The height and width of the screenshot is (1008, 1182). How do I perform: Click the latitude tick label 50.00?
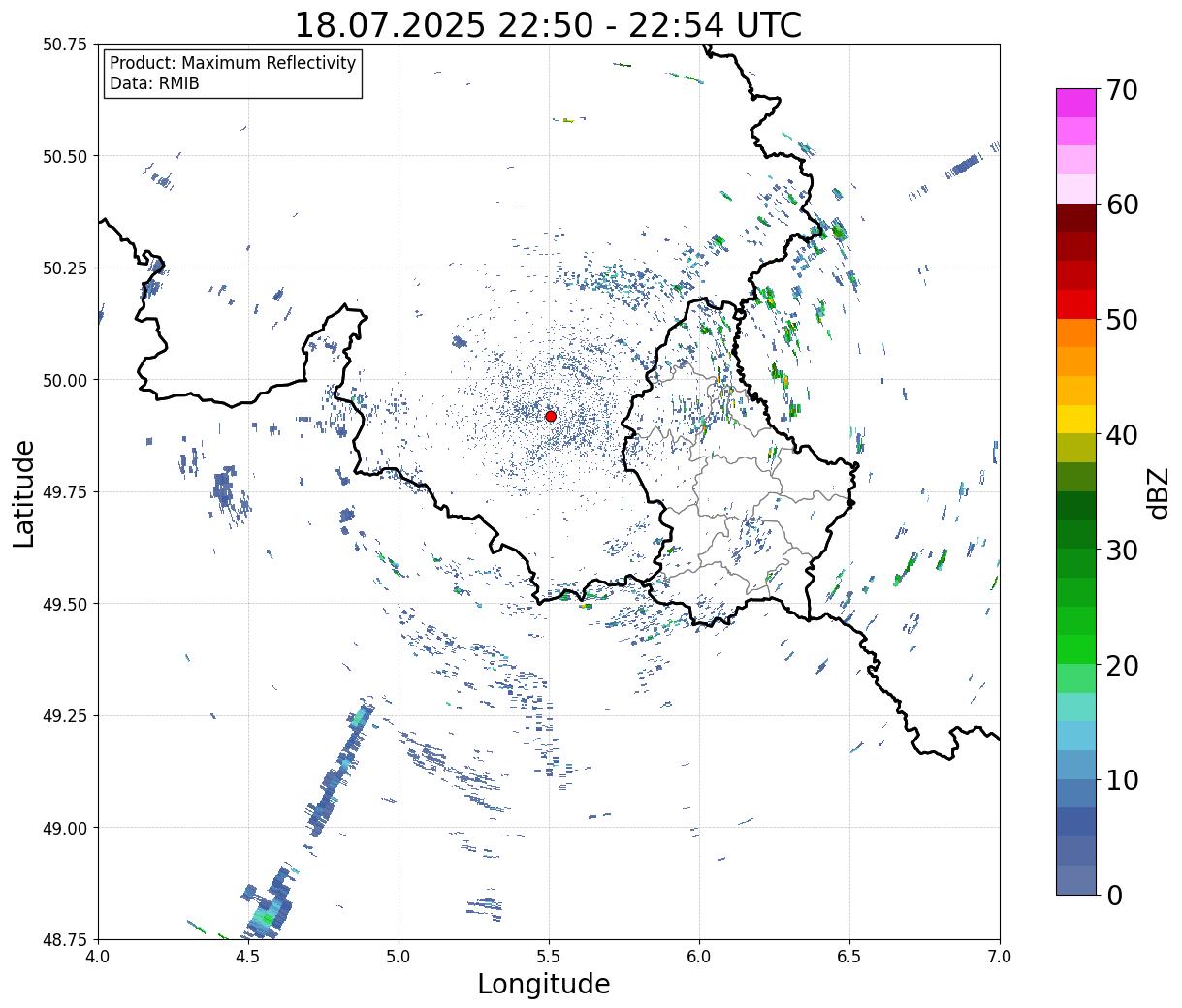[65, 380]
